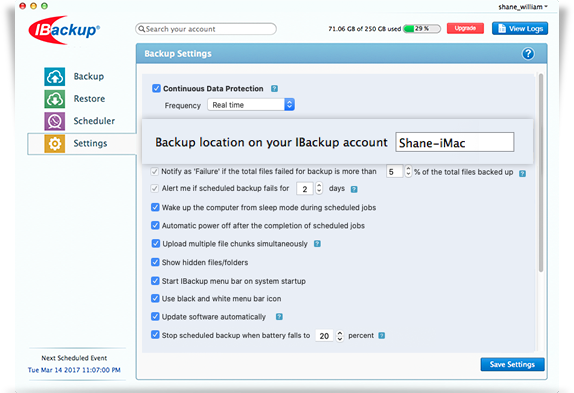This screenshot has height=393, width=574.
Task: Click the Save Settings button
Action: (512, 364)
